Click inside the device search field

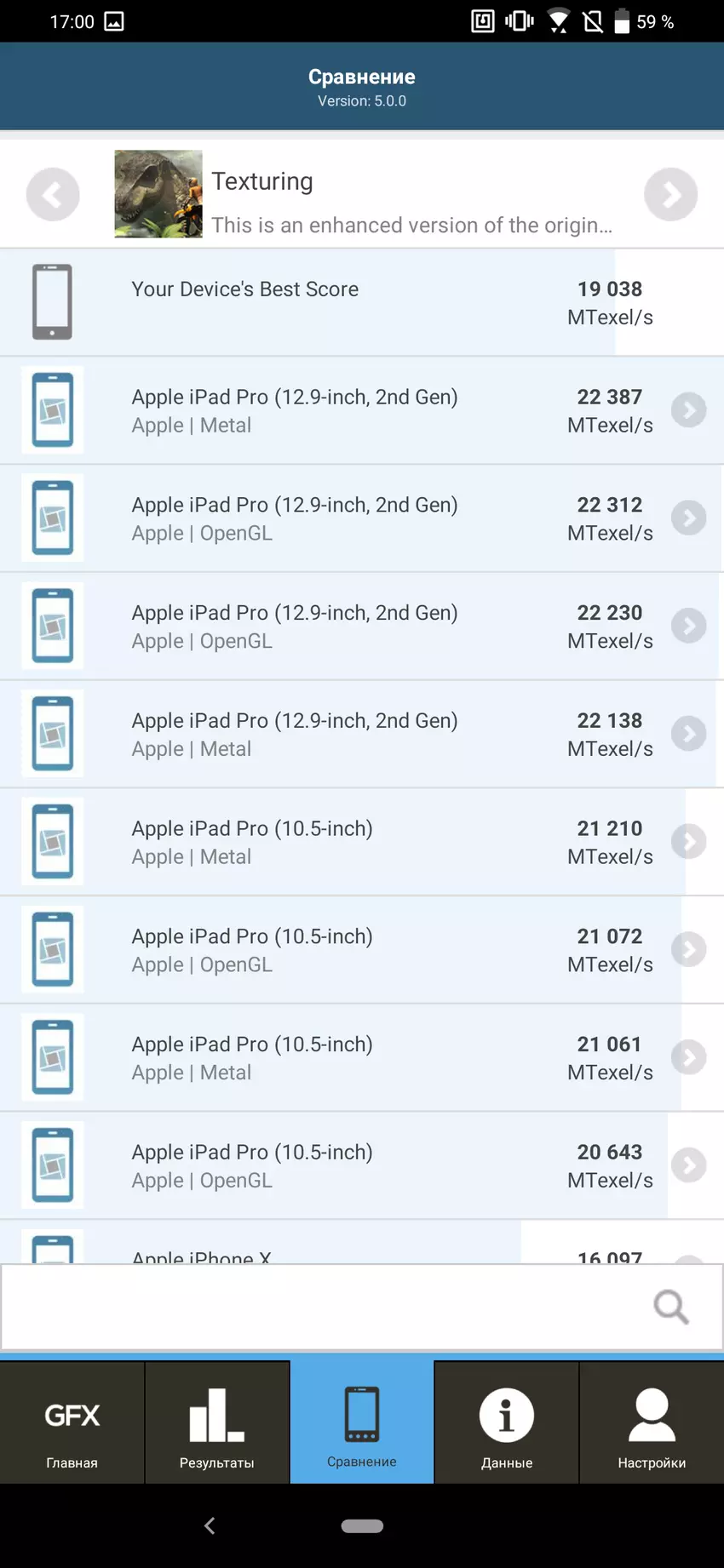click(x=324, y=1307)
